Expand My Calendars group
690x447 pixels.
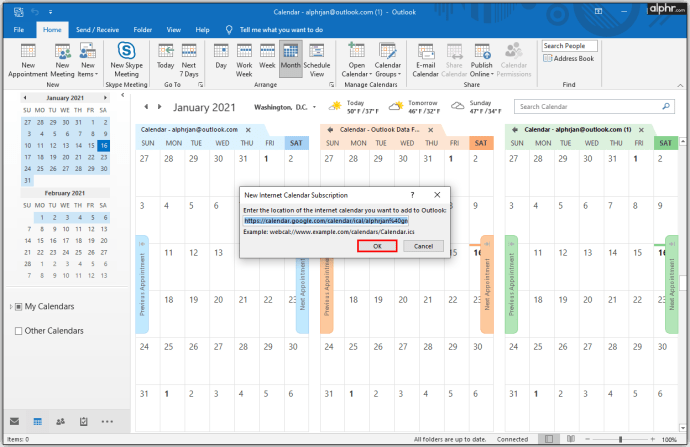(11, 307)
